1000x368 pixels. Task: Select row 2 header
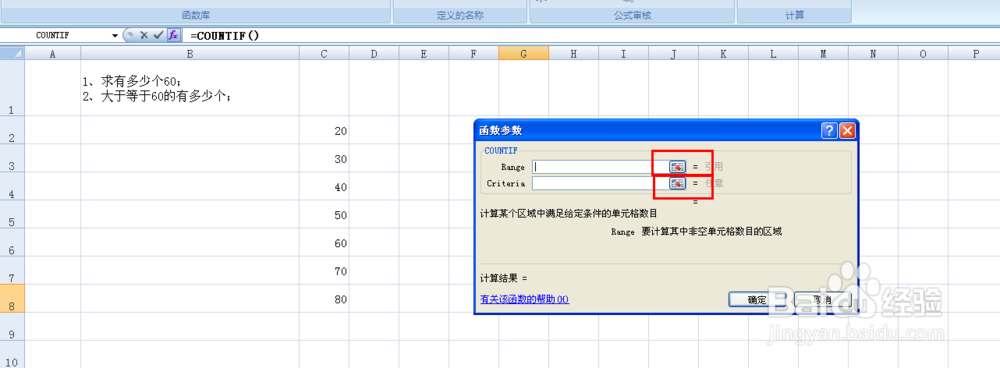click(12, 130)
